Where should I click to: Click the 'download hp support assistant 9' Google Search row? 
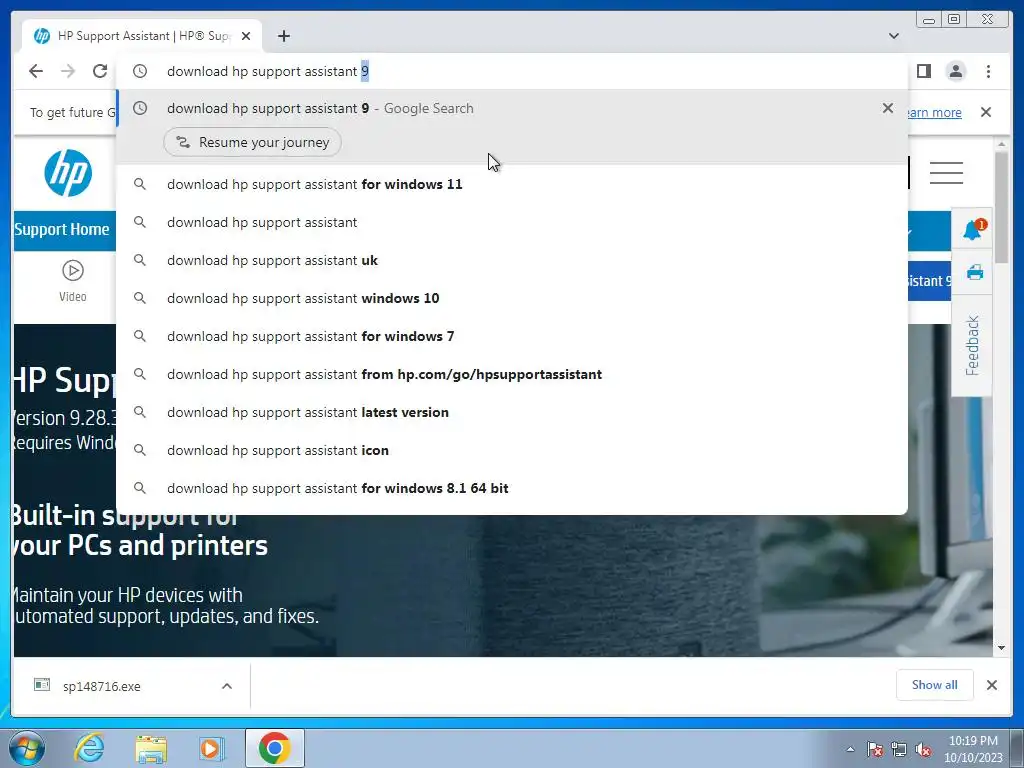tap(511, 108)
